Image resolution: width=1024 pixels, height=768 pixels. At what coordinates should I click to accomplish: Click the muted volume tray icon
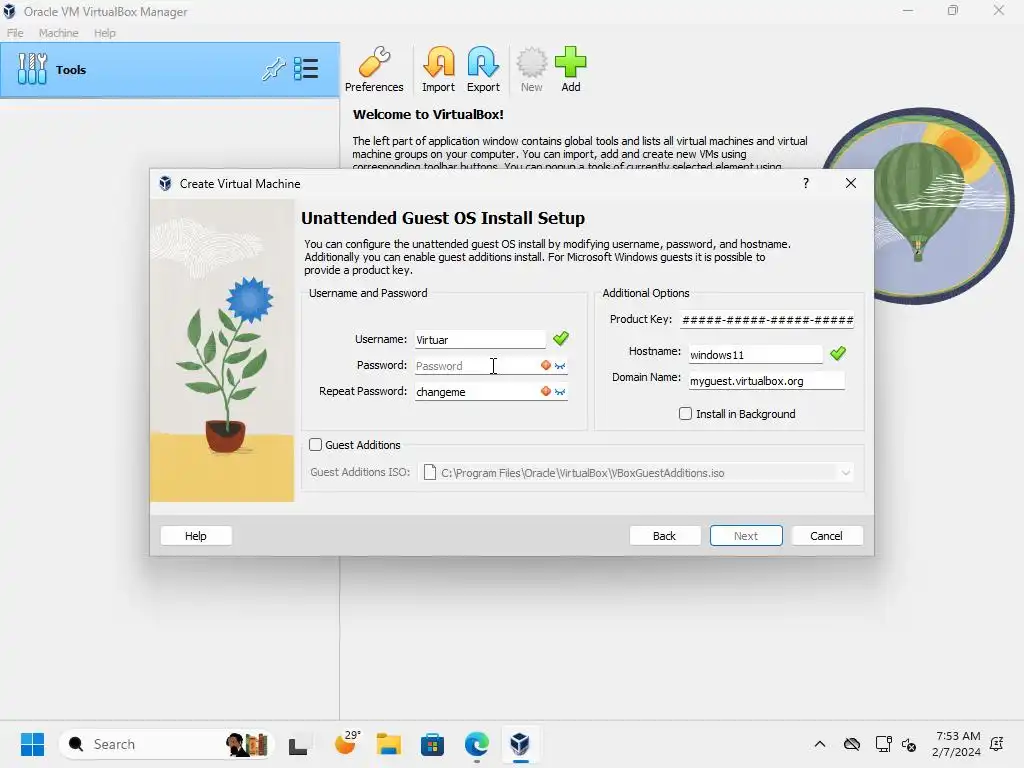909,744
